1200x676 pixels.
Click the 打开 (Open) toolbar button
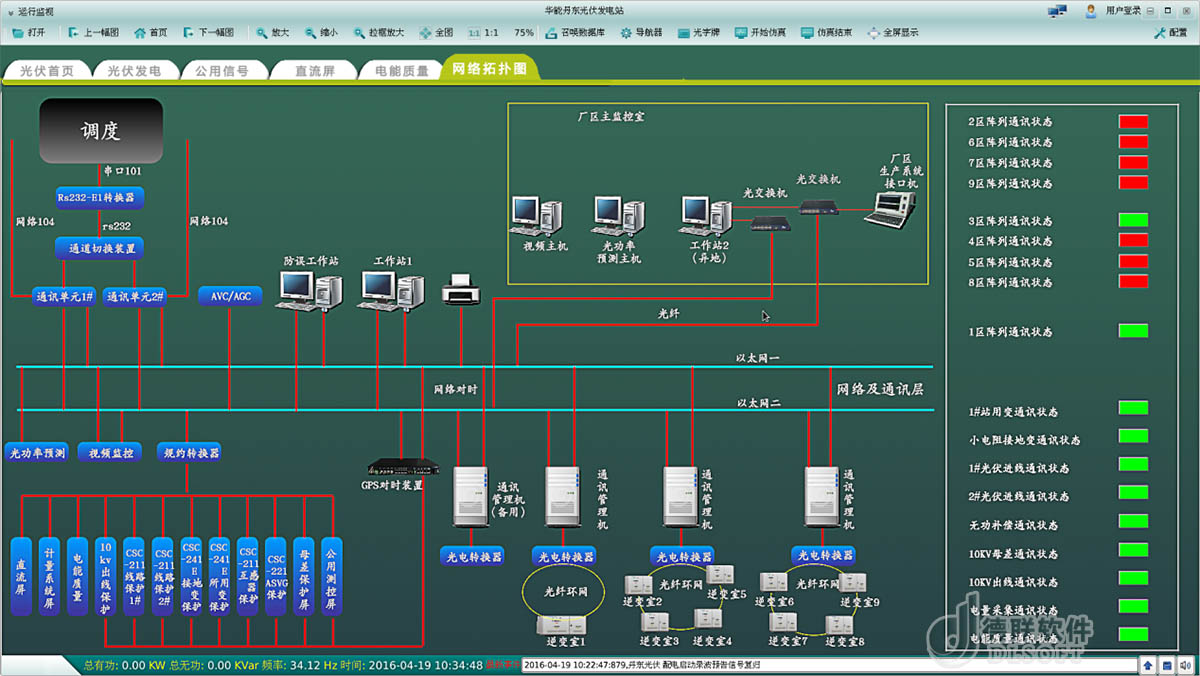[x=28, y=33]
